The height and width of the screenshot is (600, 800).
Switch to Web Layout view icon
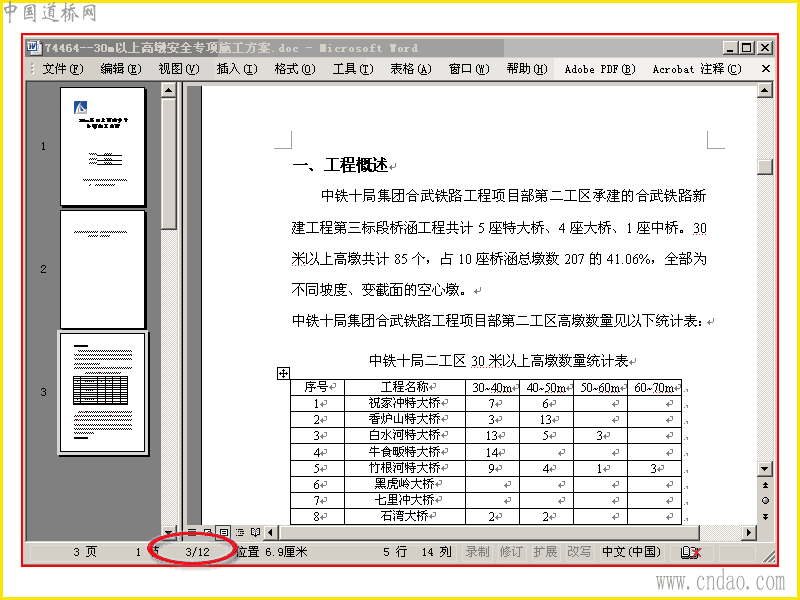tap(208, 532)
